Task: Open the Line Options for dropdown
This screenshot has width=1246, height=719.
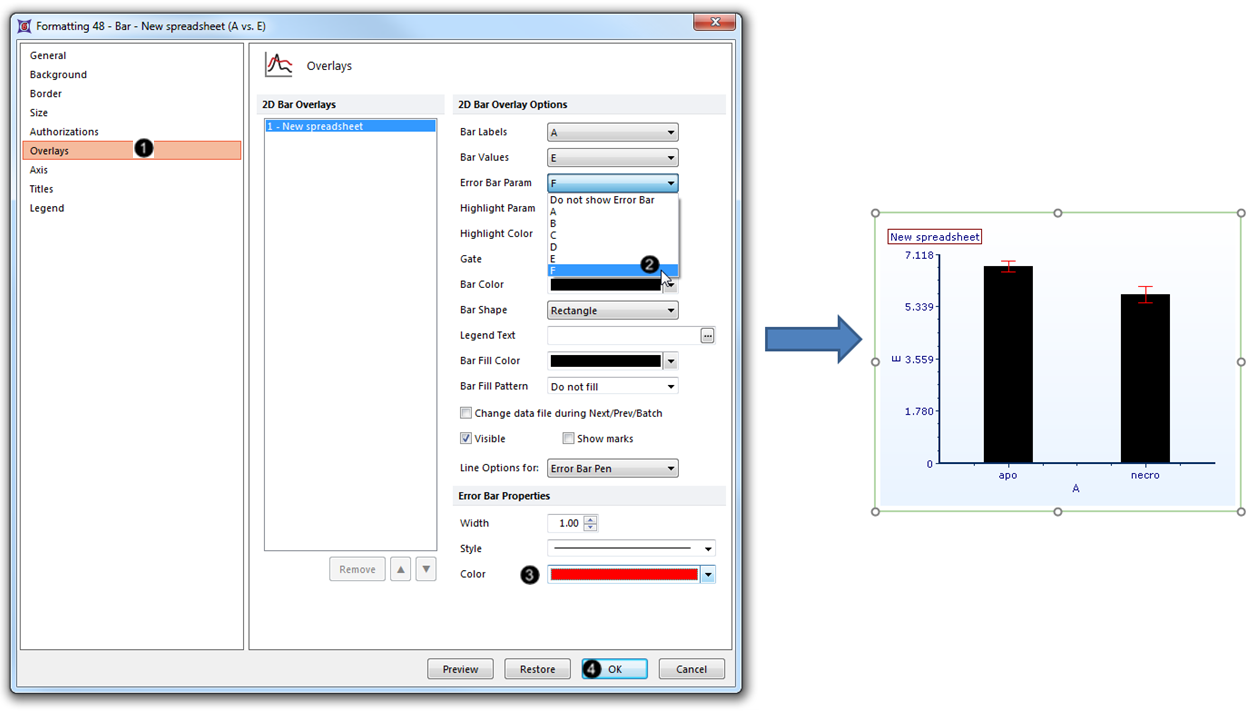Action: click(612, 468)
